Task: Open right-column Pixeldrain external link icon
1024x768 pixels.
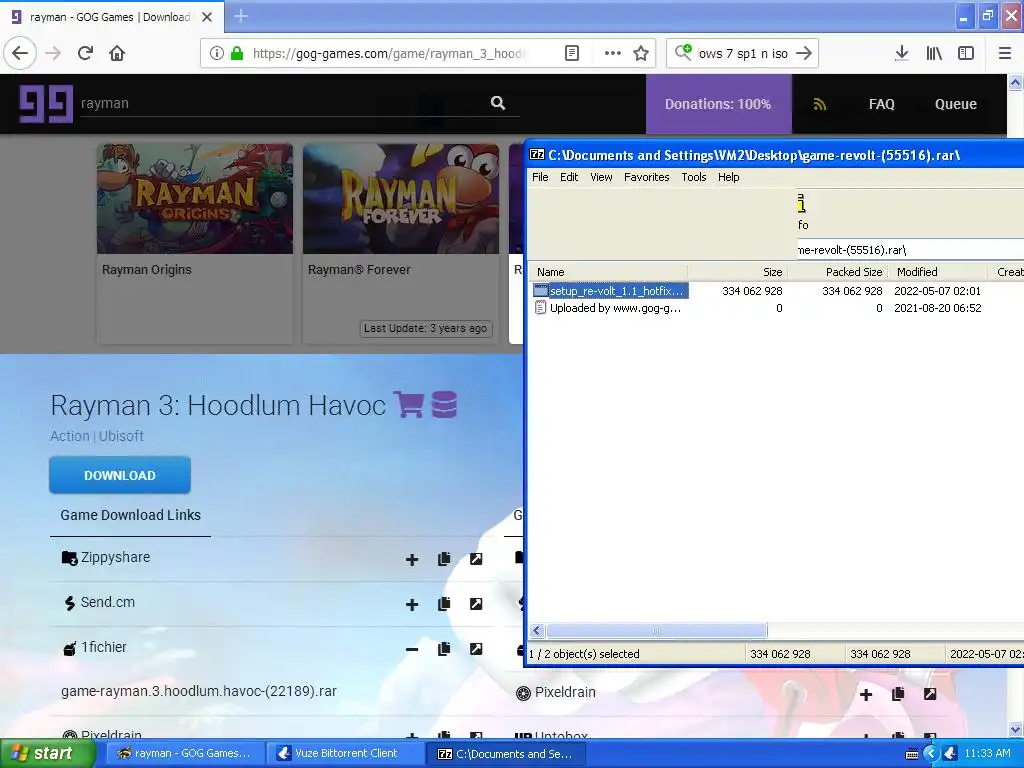Action: coord(930,694)
